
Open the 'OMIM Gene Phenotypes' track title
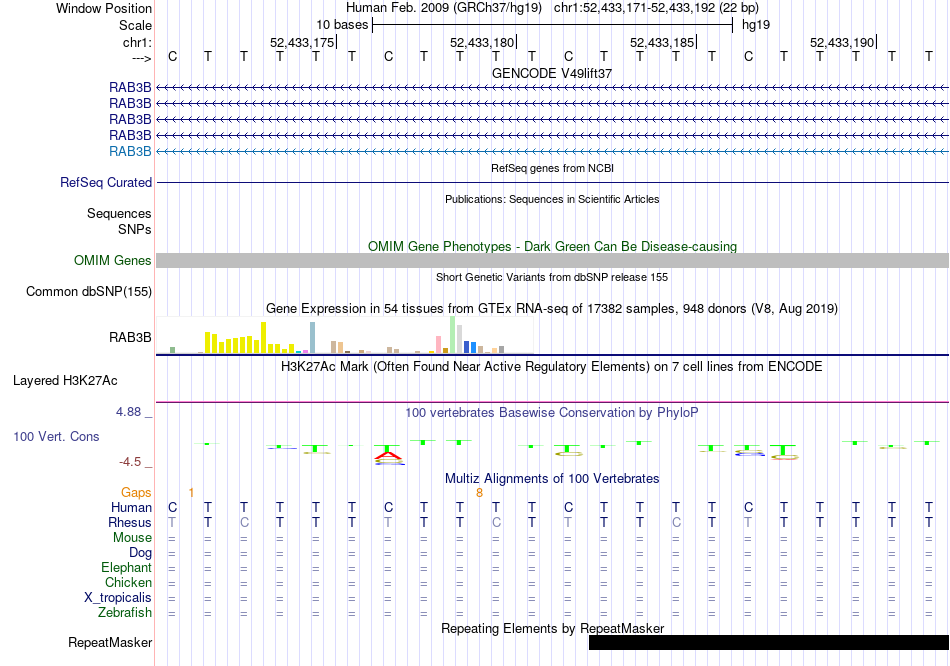tap(552, 247)
